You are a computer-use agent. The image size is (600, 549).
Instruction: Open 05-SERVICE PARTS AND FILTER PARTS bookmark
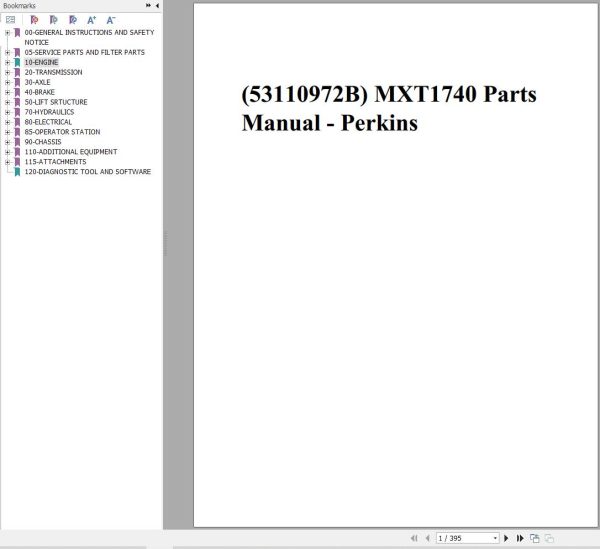[x=85, y=52]
